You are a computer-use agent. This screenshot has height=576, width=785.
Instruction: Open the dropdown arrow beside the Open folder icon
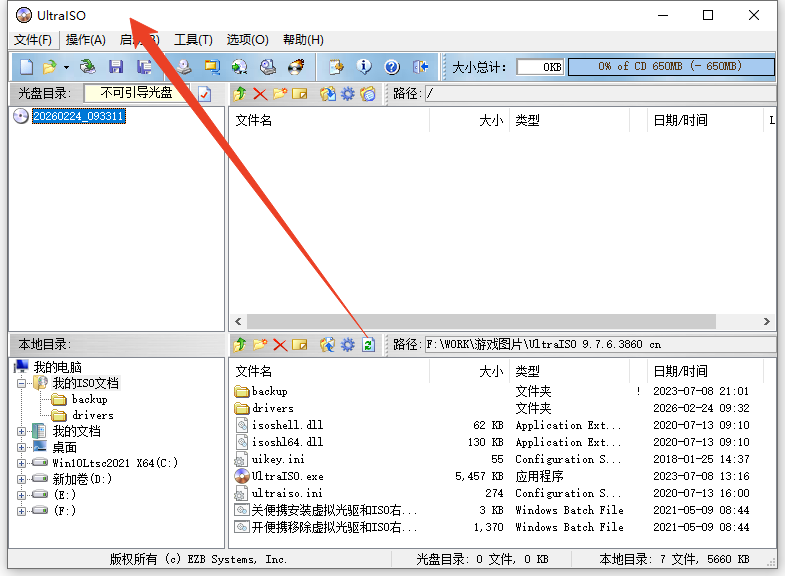pyautogui.click(x=66, y=67)
